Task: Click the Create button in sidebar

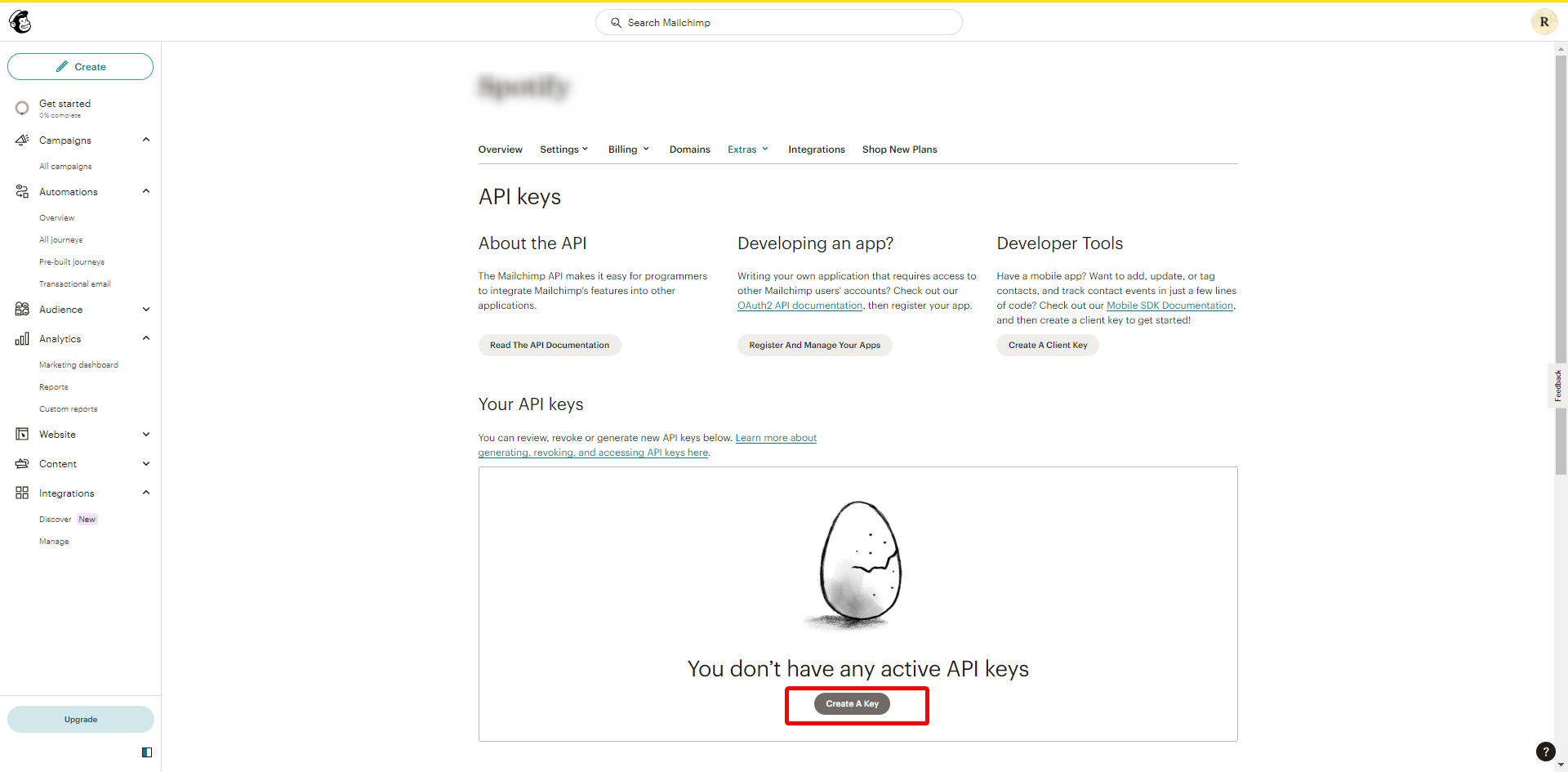Action: click(80, 66)
